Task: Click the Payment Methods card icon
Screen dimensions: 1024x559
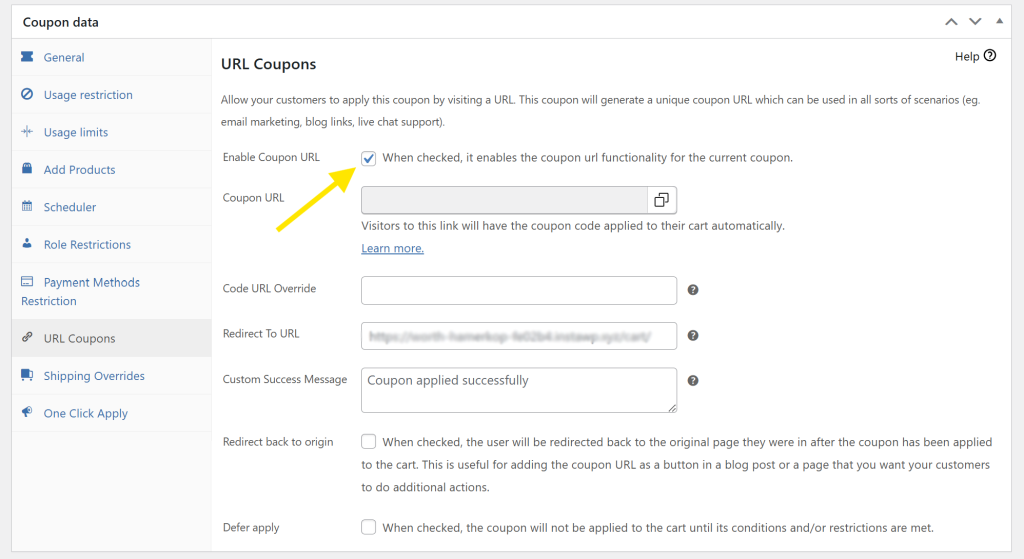Action: pos(27,281)
